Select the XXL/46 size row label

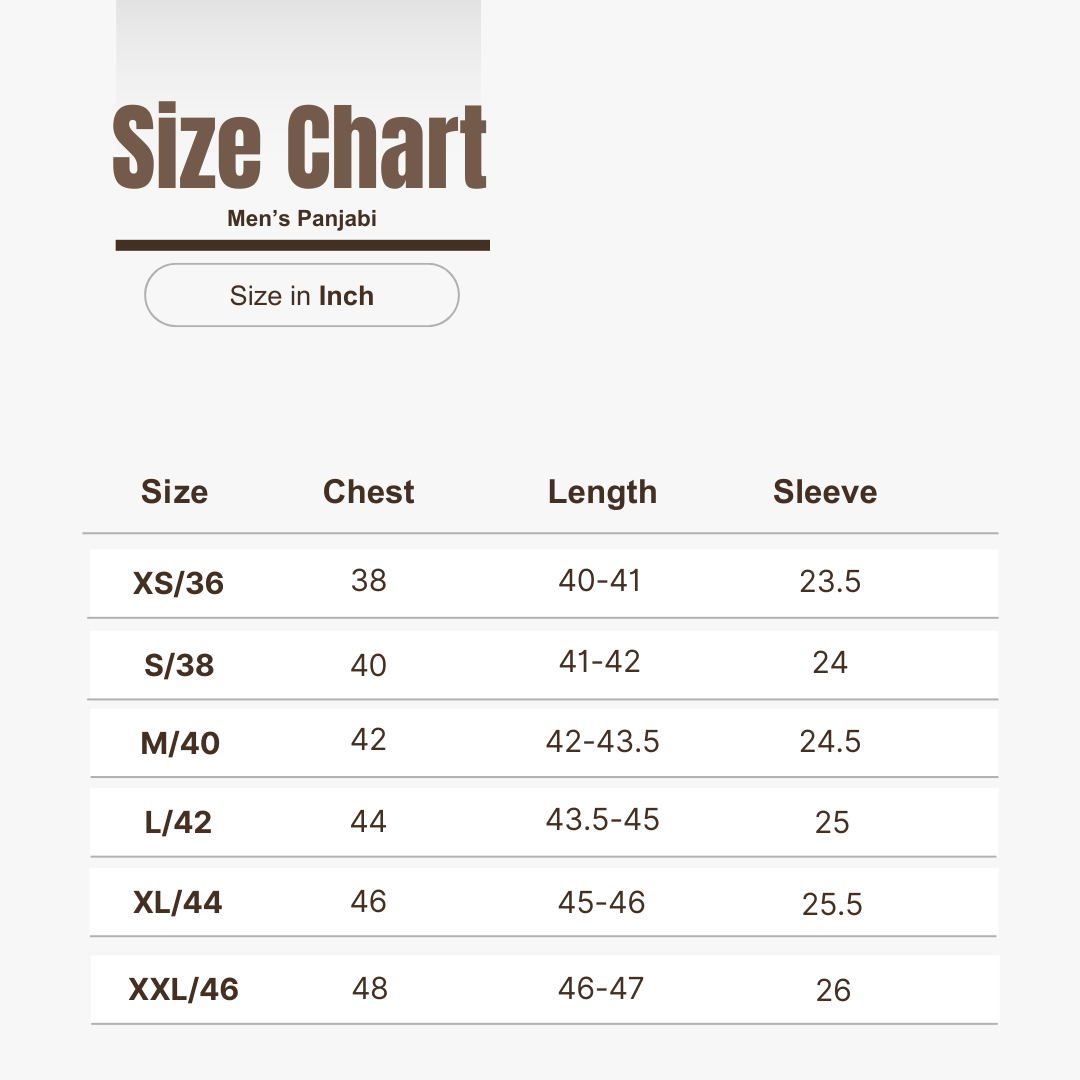(184, 990)
